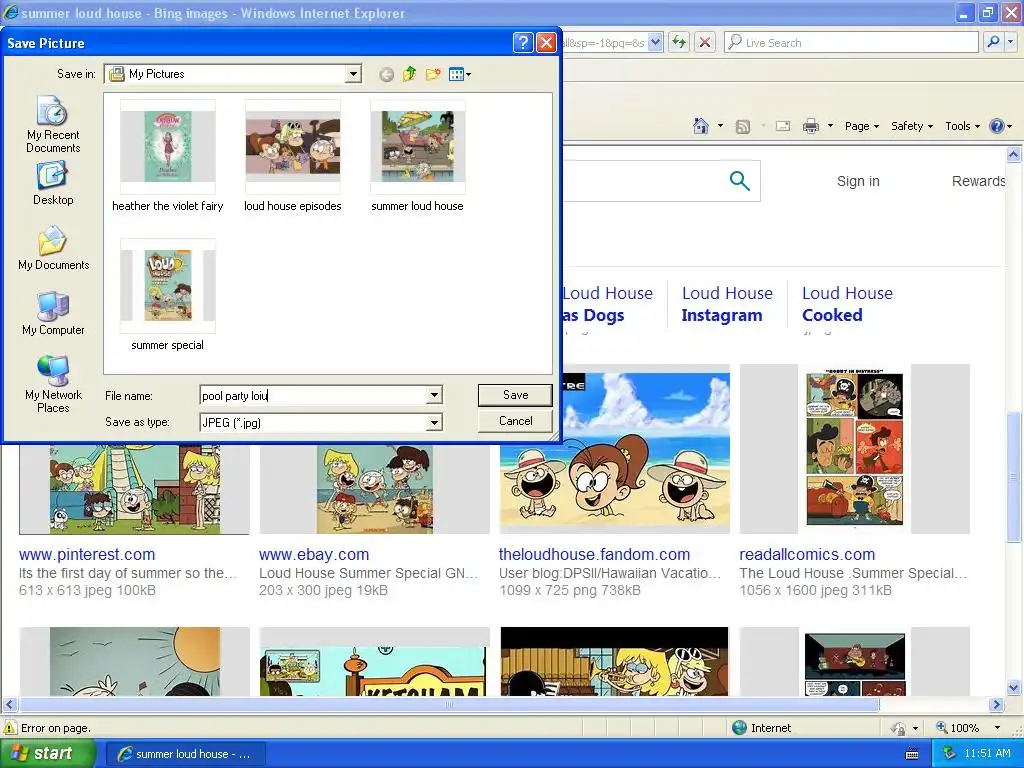Click the ebay Summer Special GN image
Viewport: 1024px width, 768px height.
pos(374,489)
